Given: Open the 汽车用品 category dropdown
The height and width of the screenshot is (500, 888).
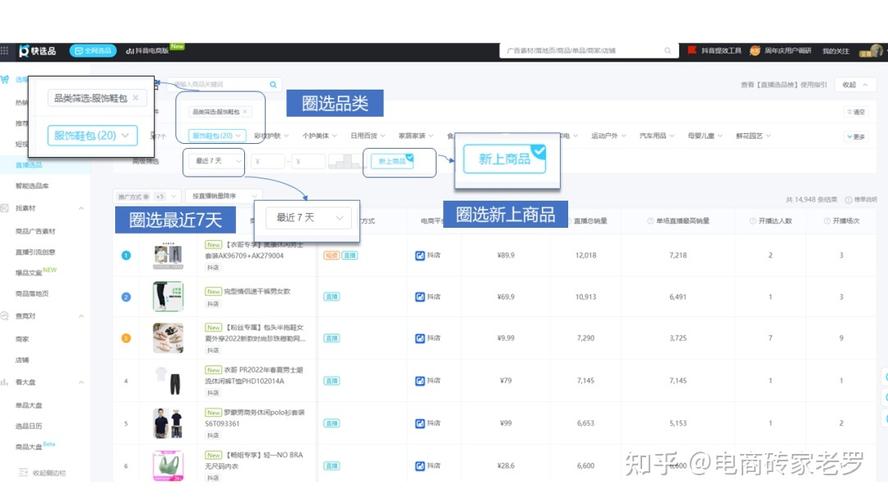Looking at the screenshot, I should pos(656,136).
